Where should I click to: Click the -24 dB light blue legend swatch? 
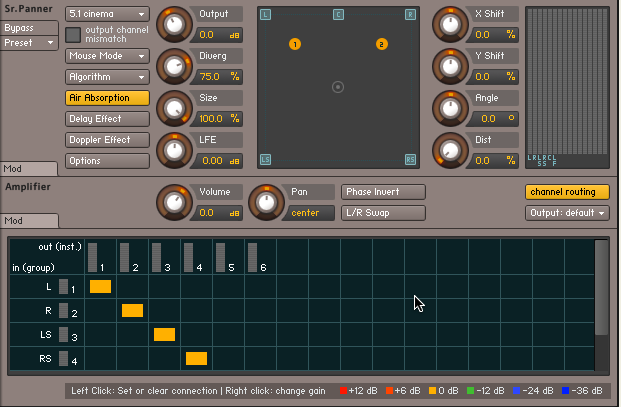(x=516, y=391)
